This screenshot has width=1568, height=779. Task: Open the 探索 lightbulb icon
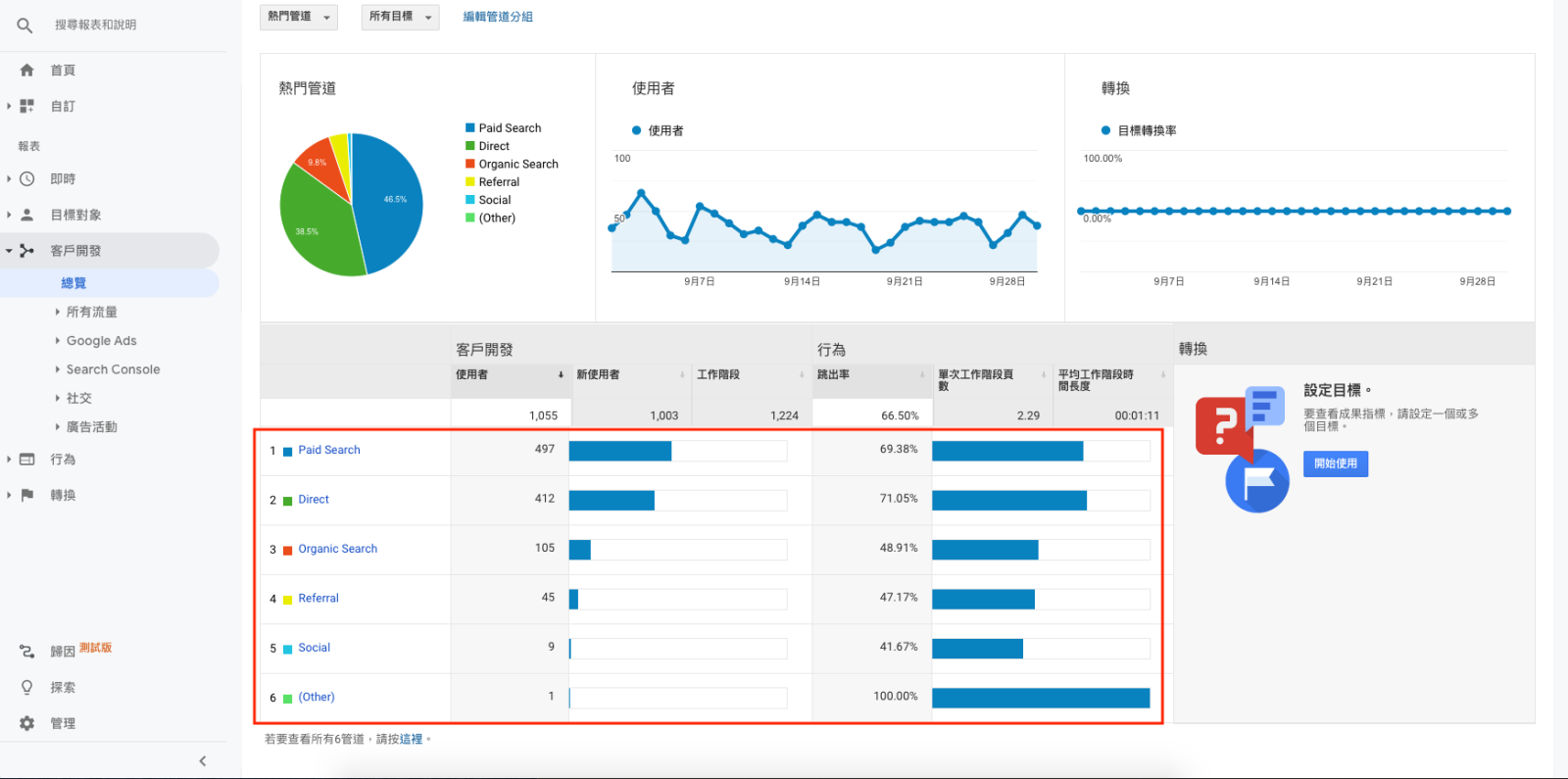pyautogui.click(x=27, y=688)
